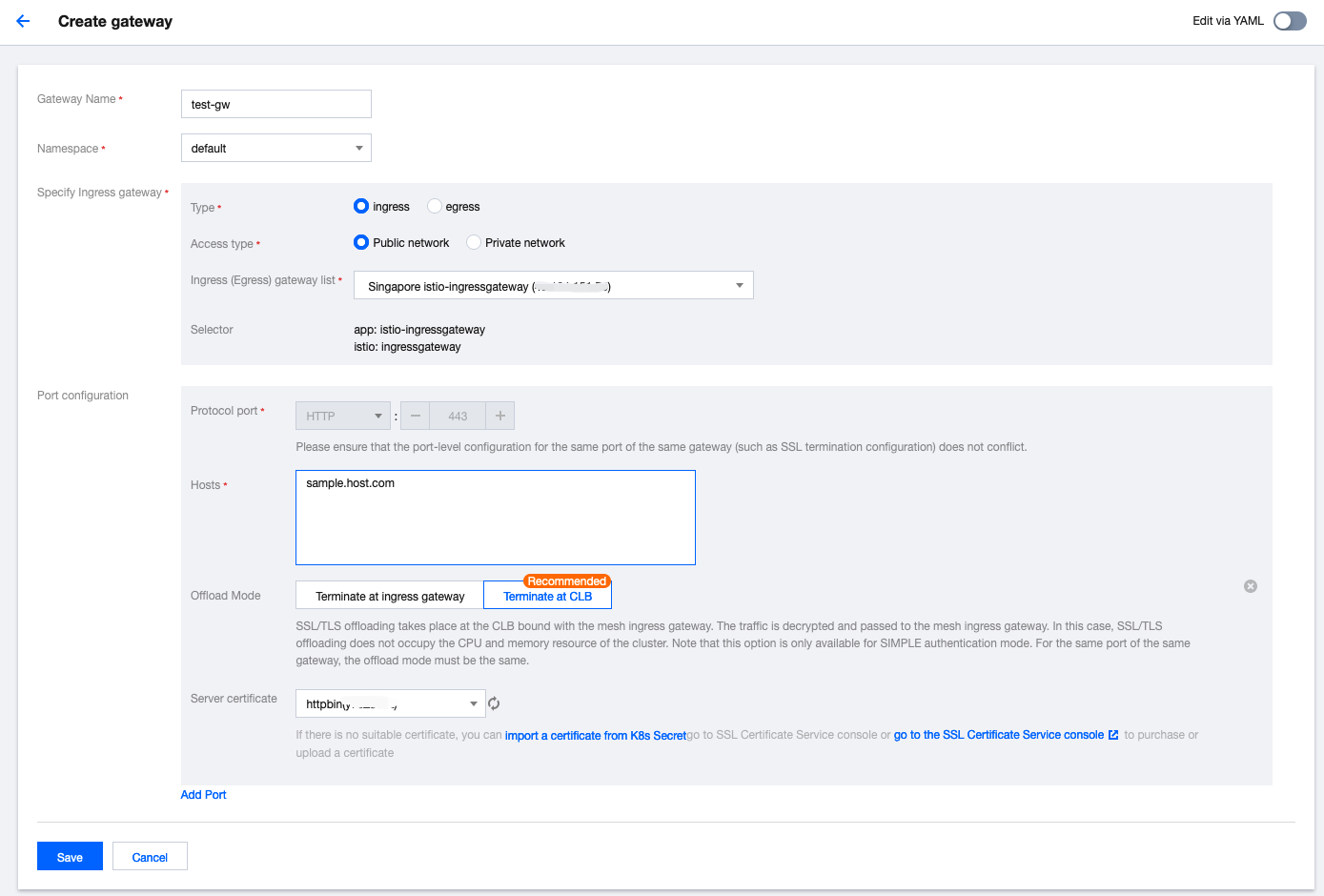Viewport: 1324px width, 896px height.
Task: Open the Ingress gateway list dropdown
Action: [x=553, y=286]
